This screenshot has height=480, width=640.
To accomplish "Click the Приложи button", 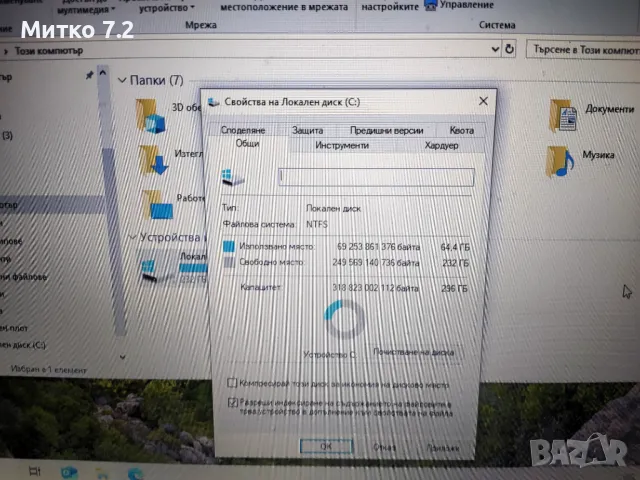I will 442,448.
